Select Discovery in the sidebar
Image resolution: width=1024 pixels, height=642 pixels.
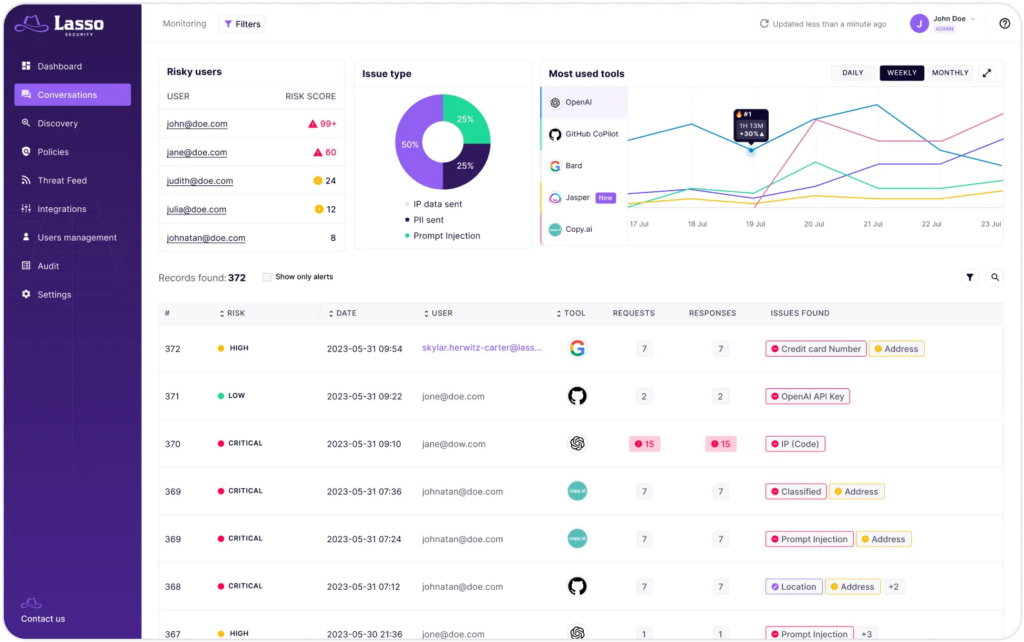62,123
